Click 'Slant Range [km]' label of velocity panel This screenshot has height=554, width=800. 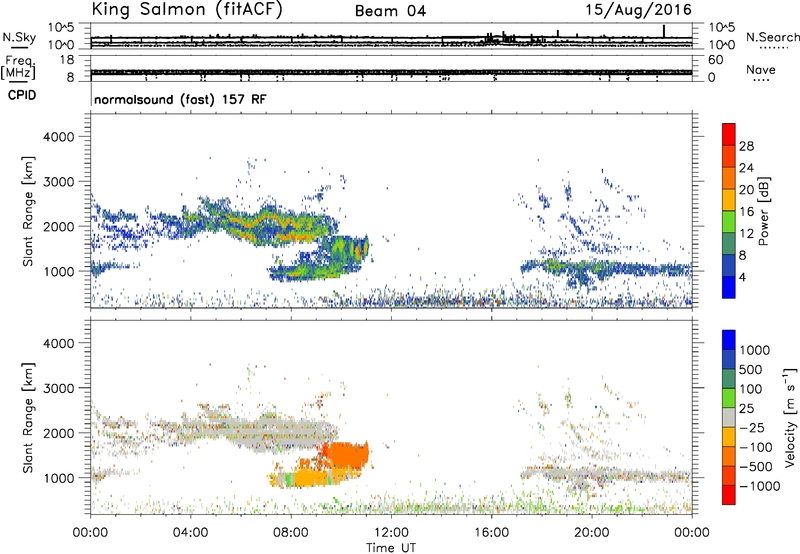28,417
